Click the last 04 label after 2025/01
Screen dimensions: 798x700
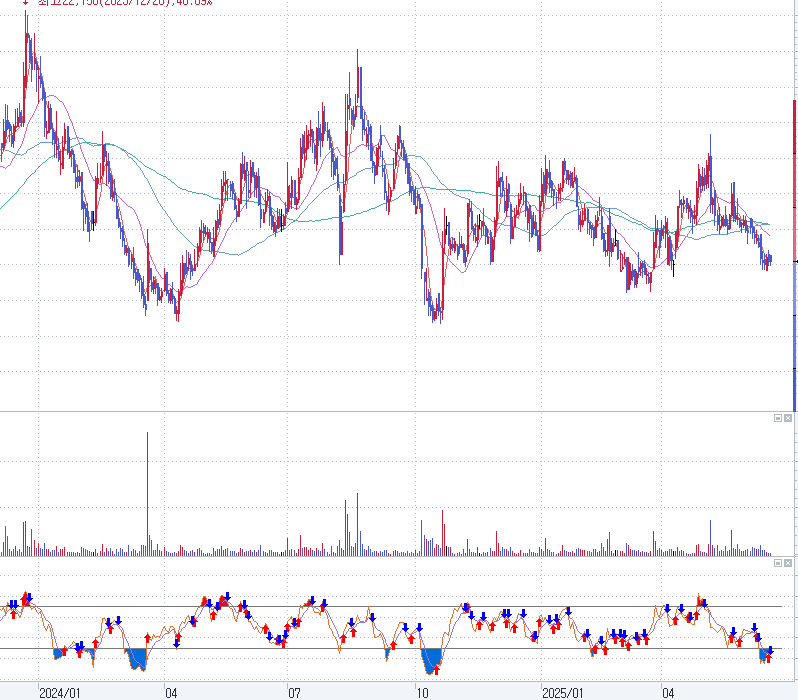(668, 692)
